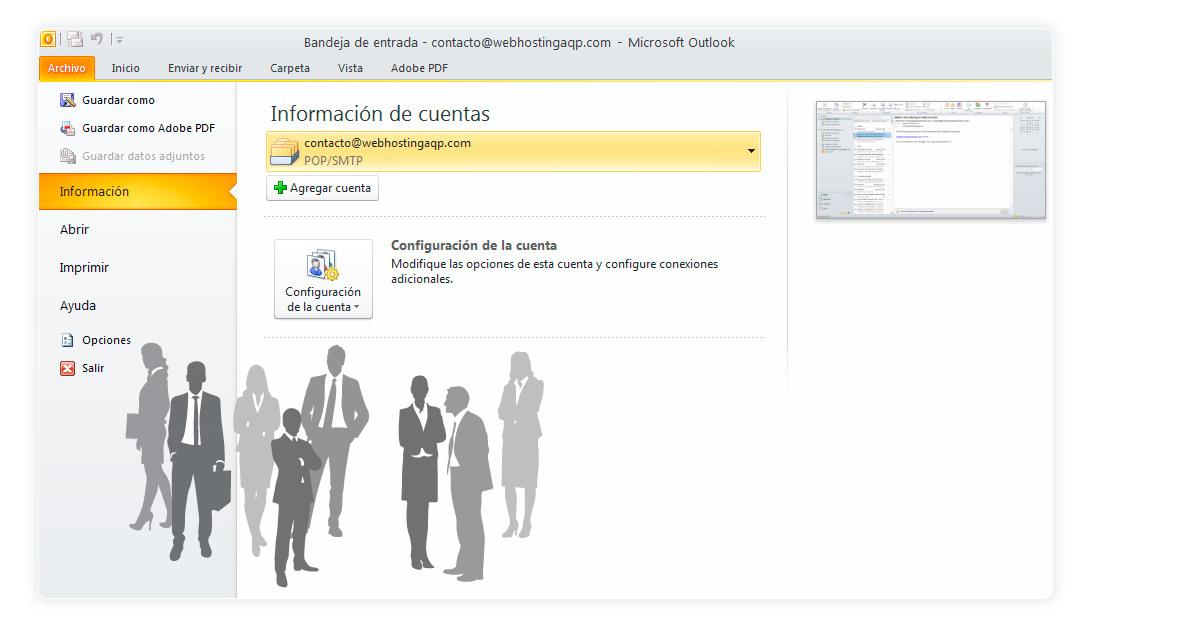Switch to the Vista tab
The image size is (1184, 624).
(x=350, y=68)
